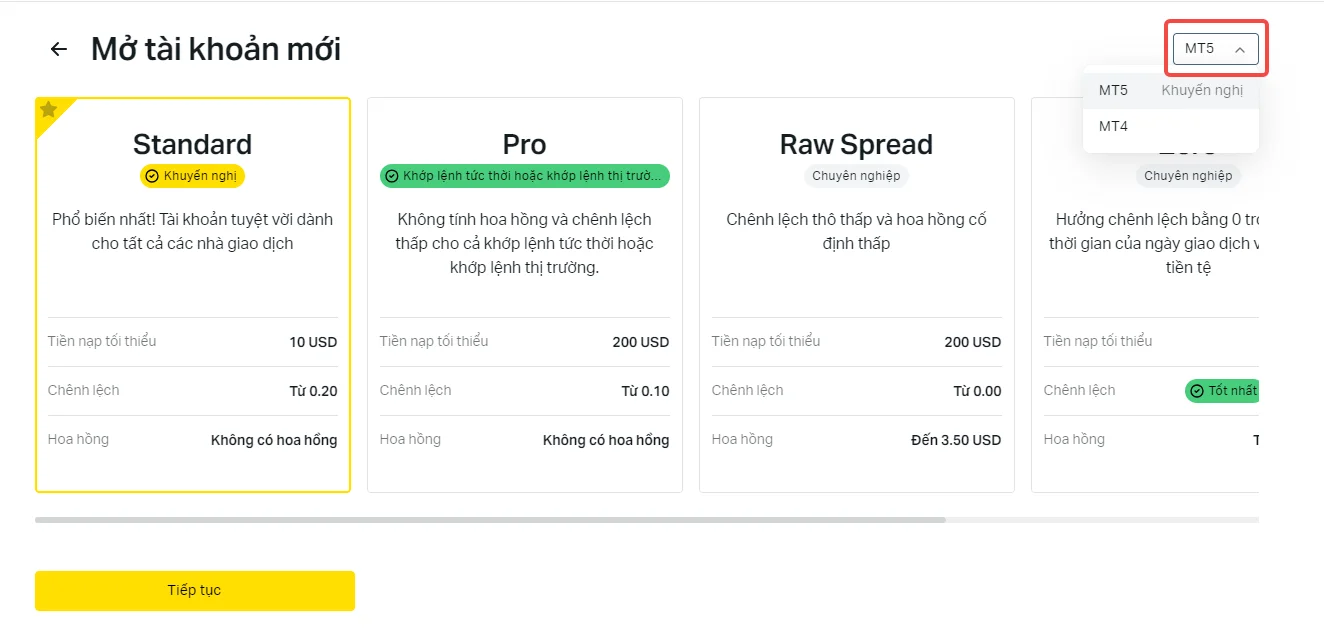Click the star icon on Standard card

48,109
